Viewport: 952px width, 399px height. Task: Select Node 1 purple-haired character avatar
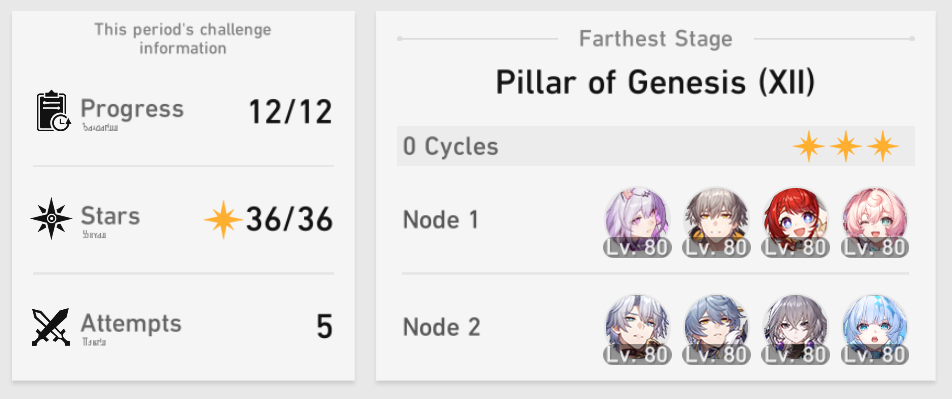(638, 222)
